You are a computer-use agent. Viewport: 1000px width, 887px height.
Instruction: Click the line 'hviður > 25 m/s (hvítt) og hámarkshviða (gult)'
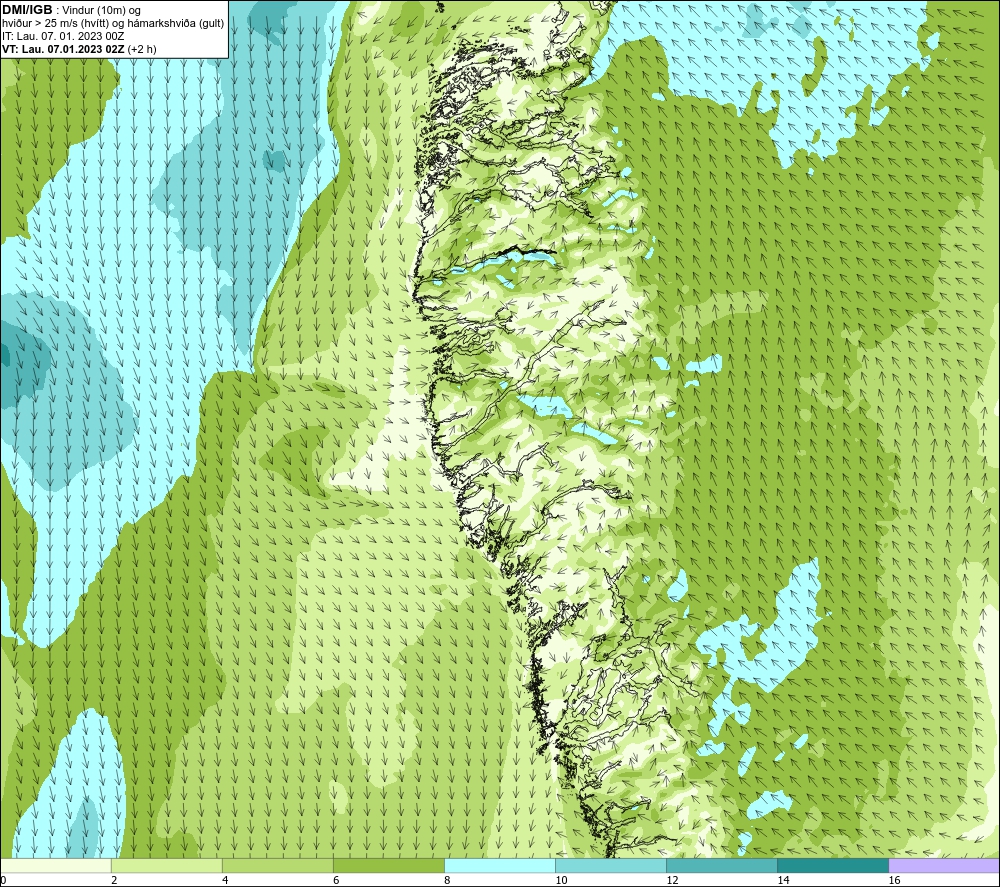tap(113, 23)
